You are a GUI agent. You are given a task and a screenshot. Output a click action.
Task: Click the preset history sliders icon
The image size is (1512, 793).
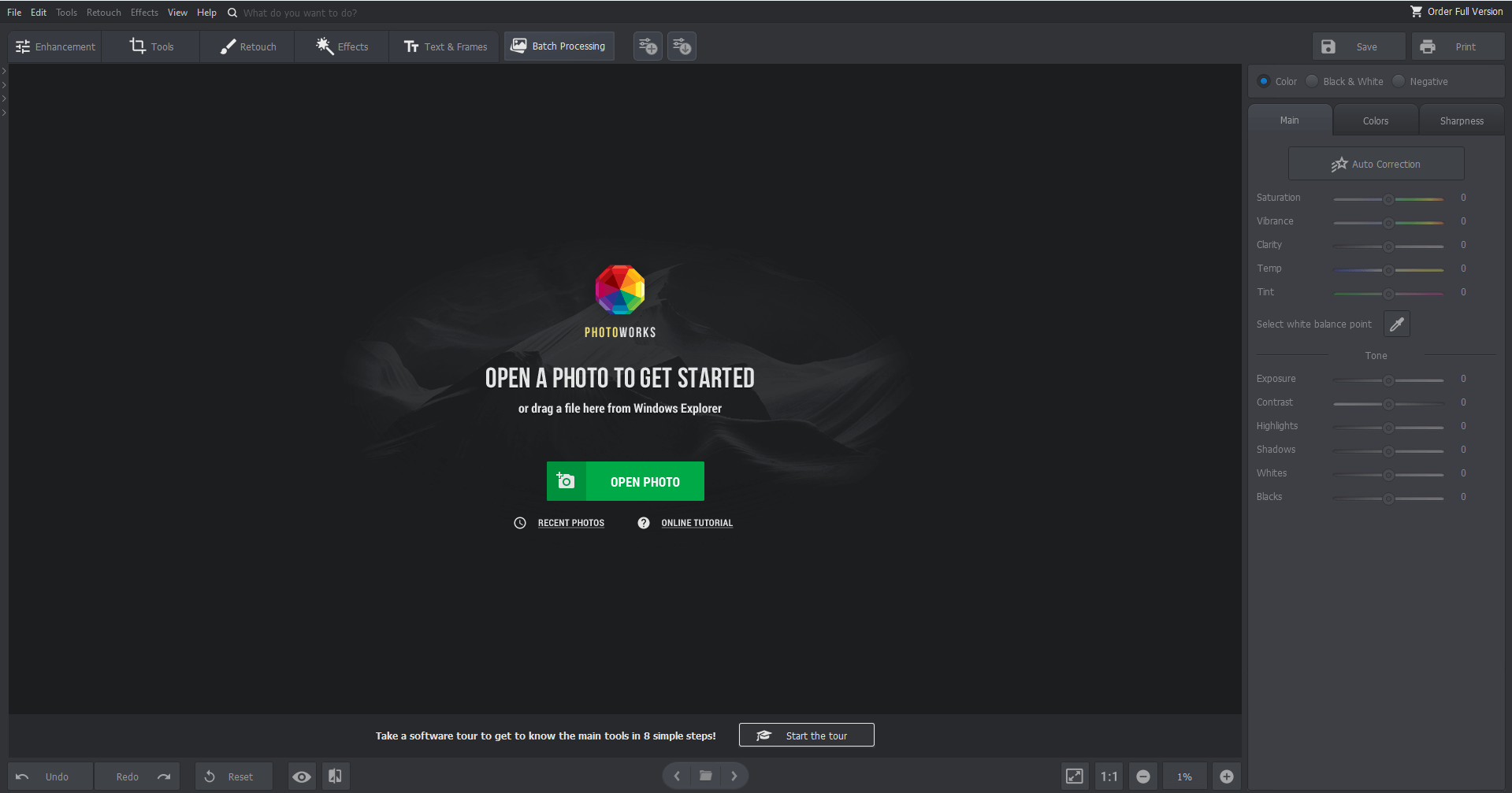[x=682, y=46]
